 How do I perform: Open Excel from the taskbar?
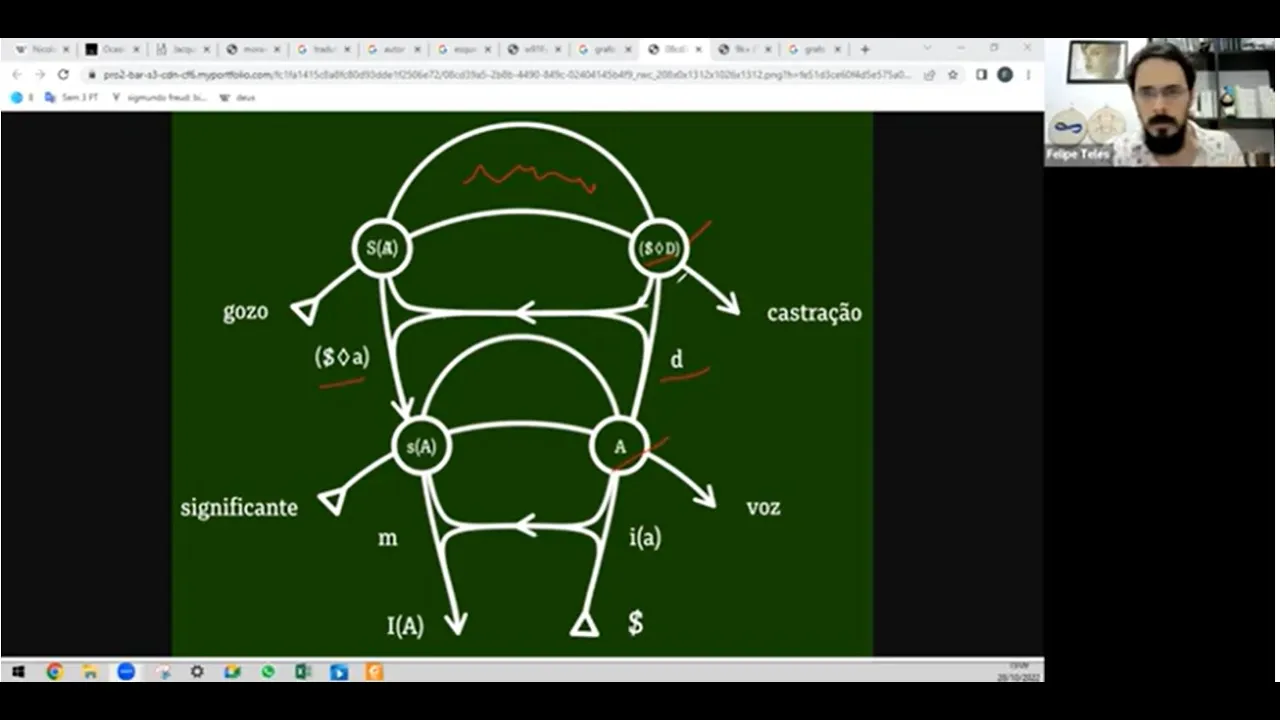click(303, 672)
